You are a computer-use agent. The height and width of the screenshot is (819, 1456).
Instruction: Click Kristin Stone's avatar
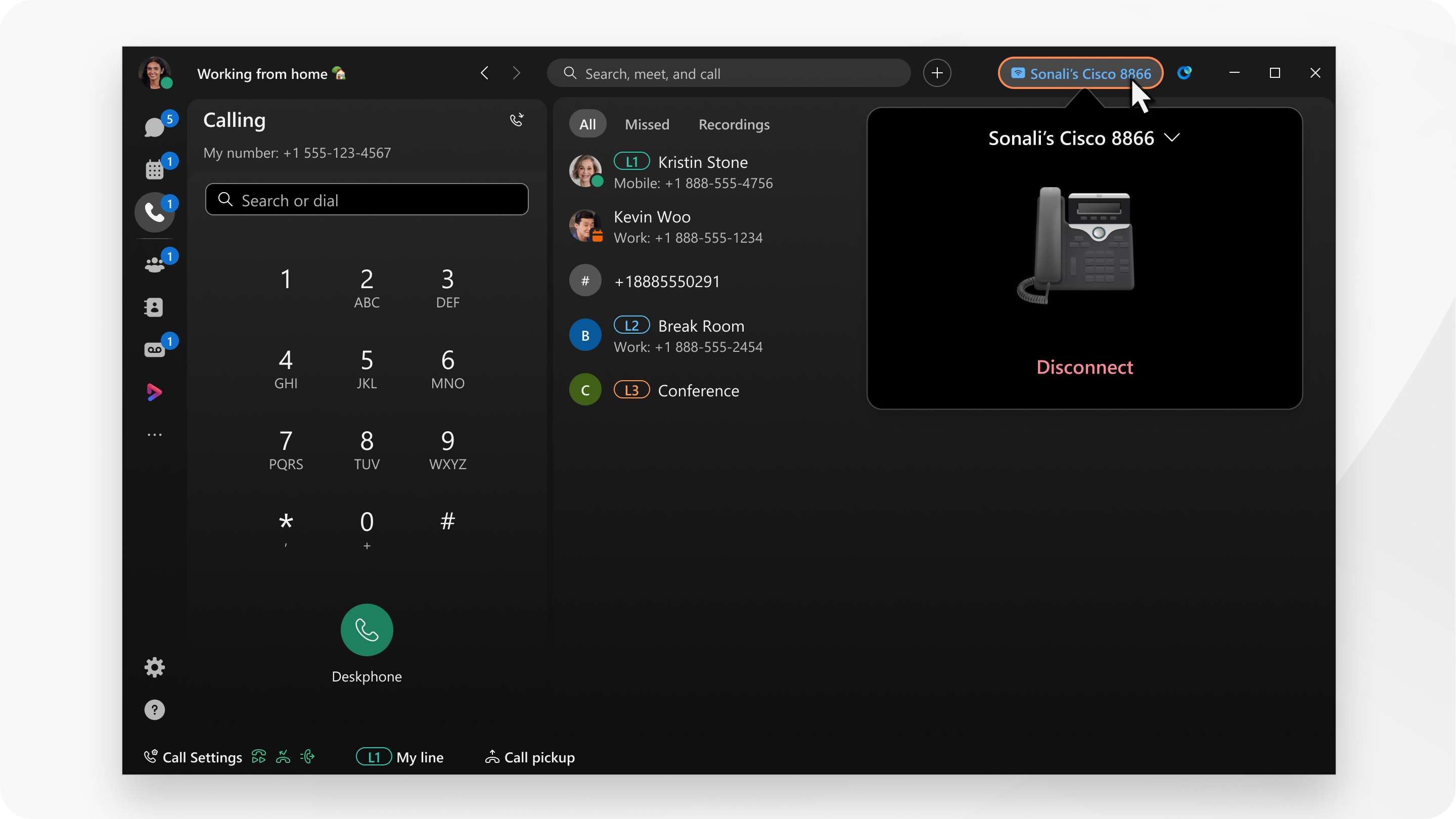pyautogui.click(x=585, y=171)
